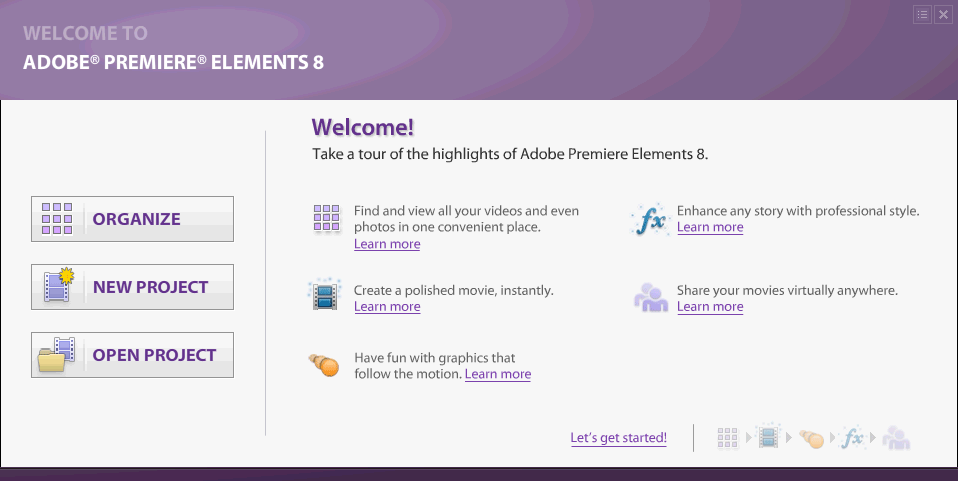The image size is (958, 481).
Task: Jump to the filmstrip step in the bottom tour strip
Action: point(768,437)
